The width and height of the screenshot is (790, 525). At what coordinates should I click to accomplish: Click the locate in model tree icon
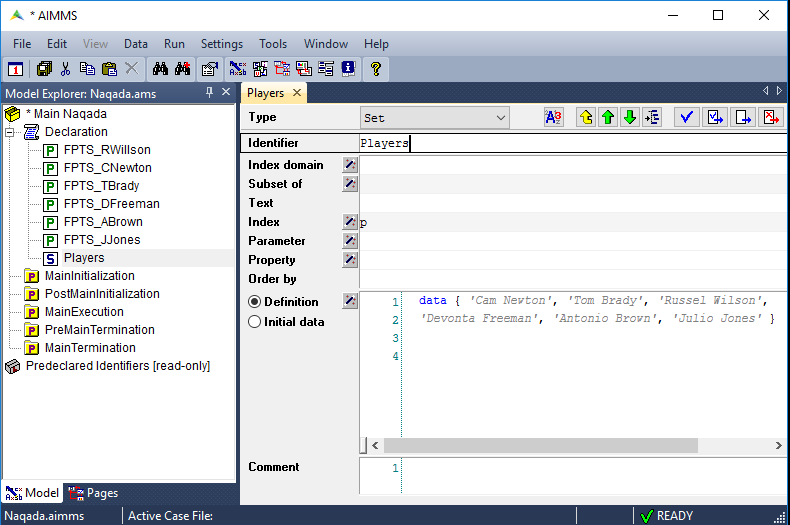click(x=652, y=117)
